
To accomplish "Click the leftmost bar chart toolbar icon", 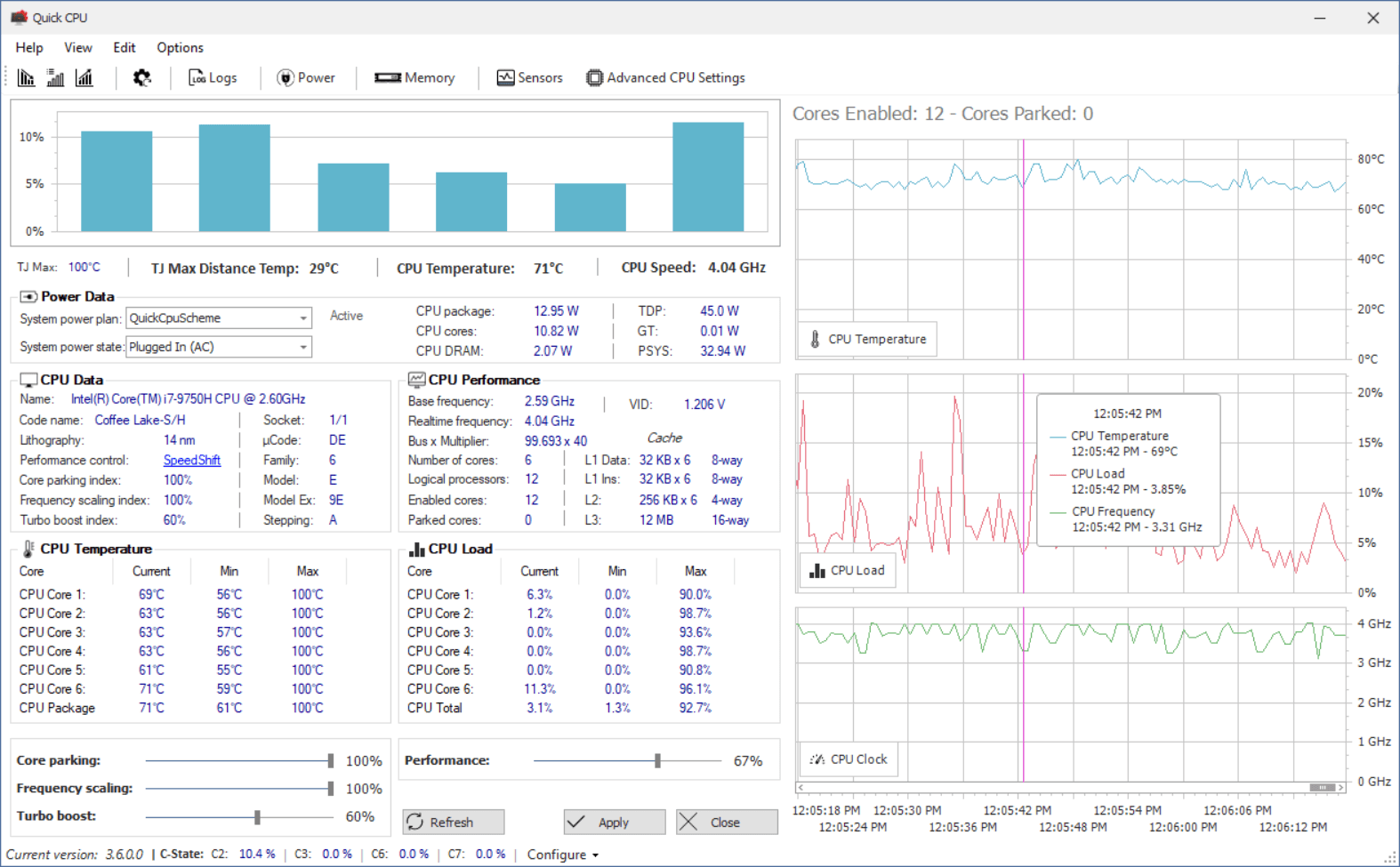I will point(27,78).
